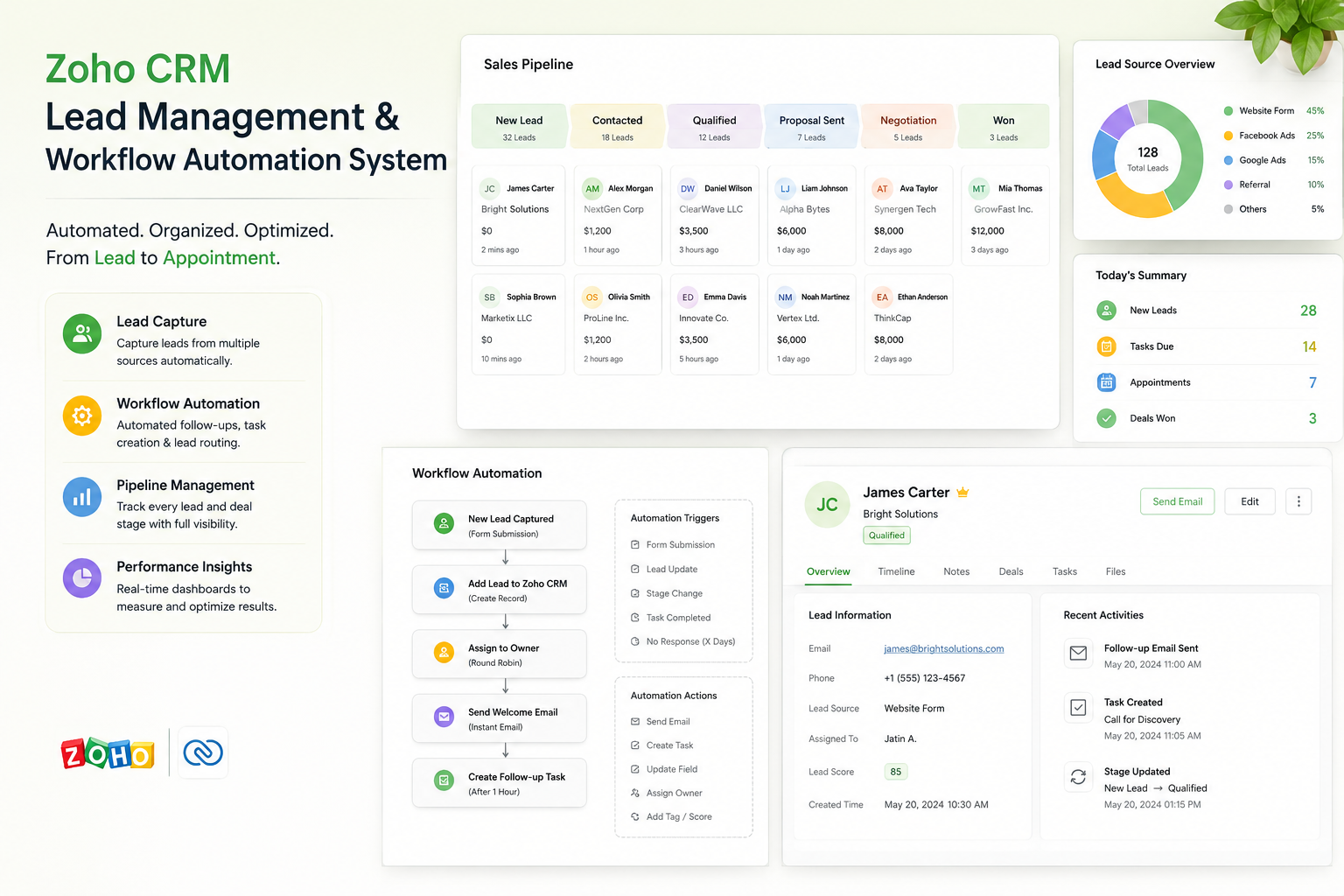Open the Mia Thomas pipeline card
The height and width of the screenshot is (896, 1344).
point(1004,215)
